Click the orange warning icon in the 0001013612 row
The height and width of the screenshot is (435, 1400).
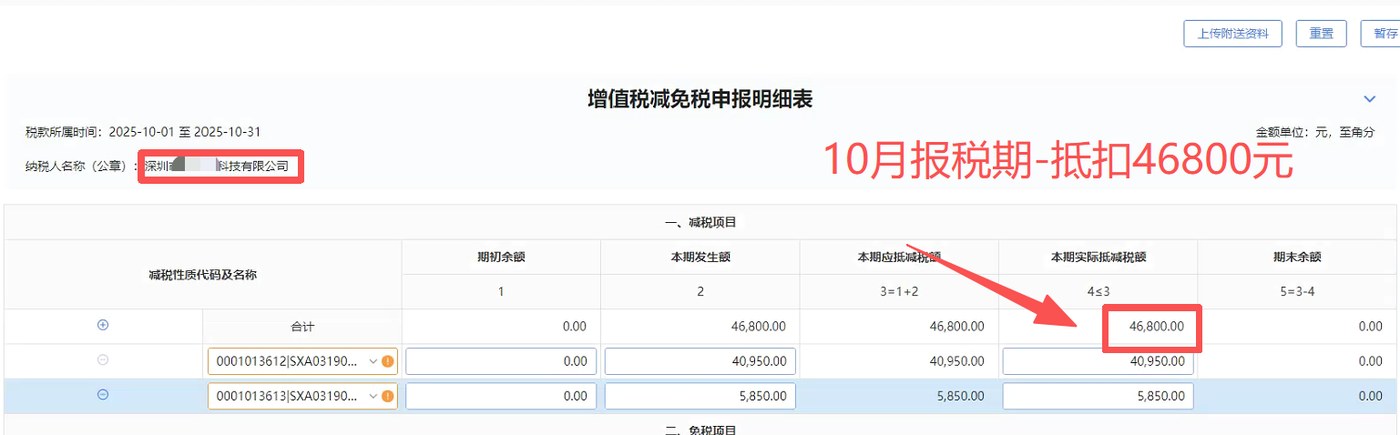387,361
